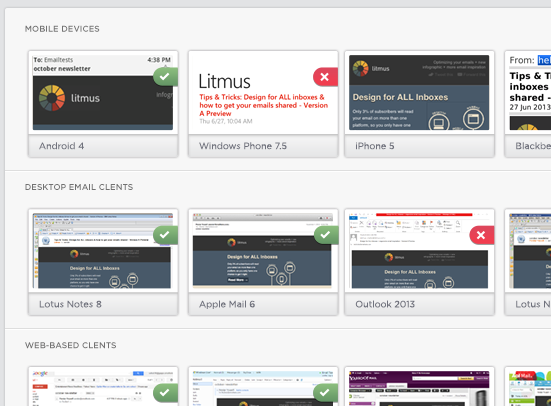Open the iPhone 5 preview thumbnail

(419, 92)
